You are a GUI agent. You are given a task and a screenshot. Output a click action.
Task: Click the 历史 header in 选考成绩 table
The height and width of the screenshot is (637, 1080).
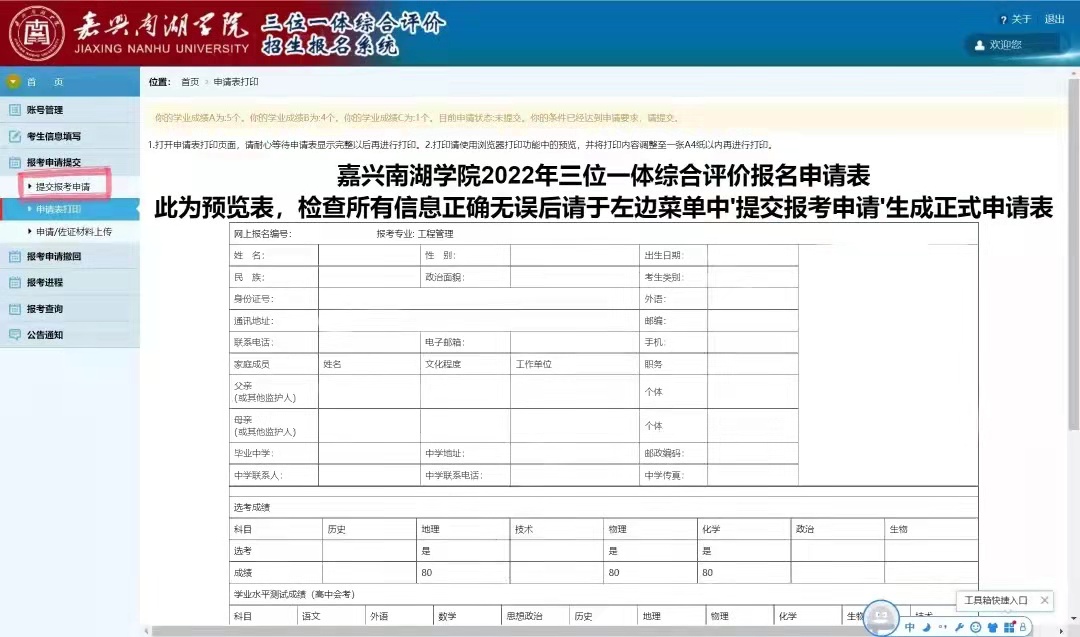[x=369, y=530]
